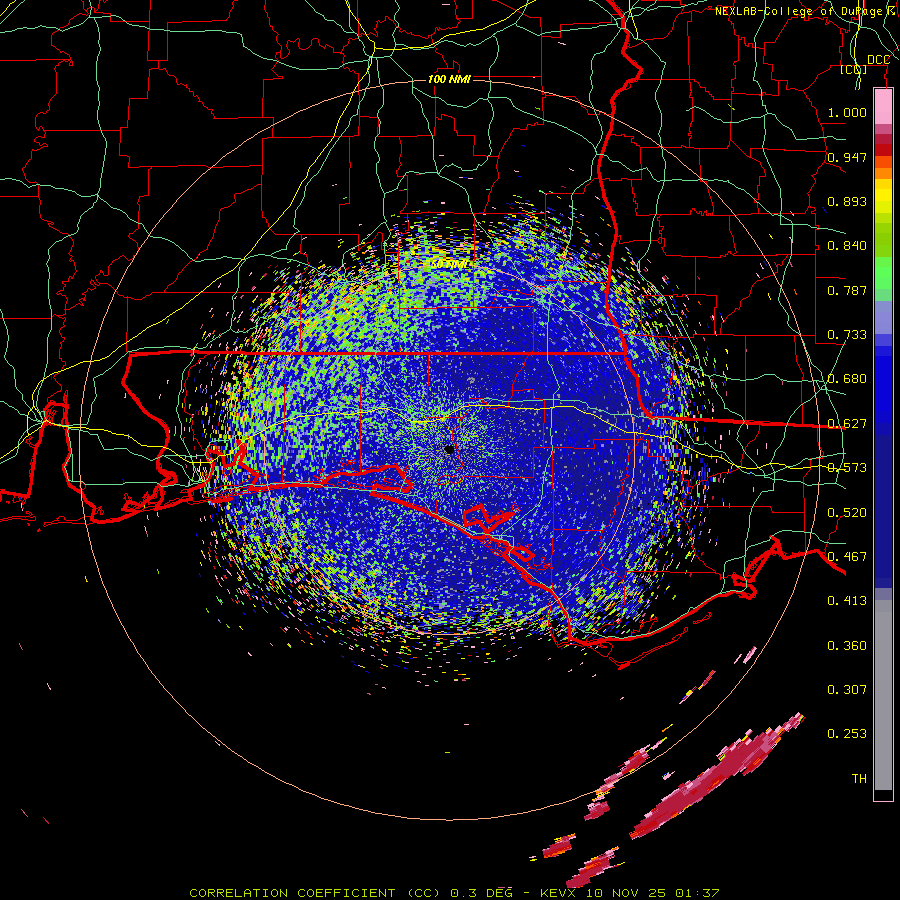Click the TH threshold label on the scale

(859, 779)
